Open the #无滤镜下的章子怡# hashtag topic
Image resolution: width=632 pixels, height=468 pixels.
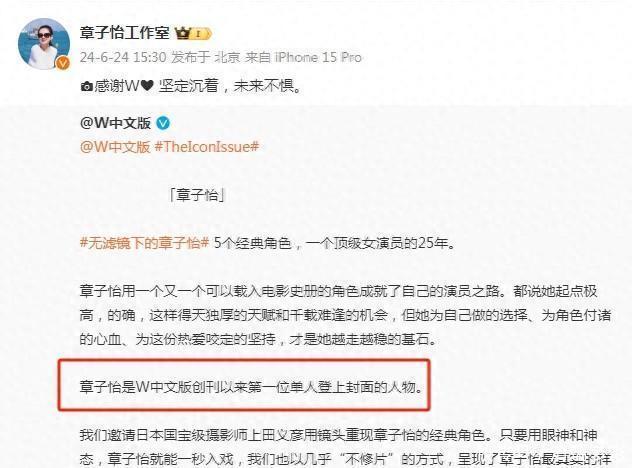(x=144, y=243)
